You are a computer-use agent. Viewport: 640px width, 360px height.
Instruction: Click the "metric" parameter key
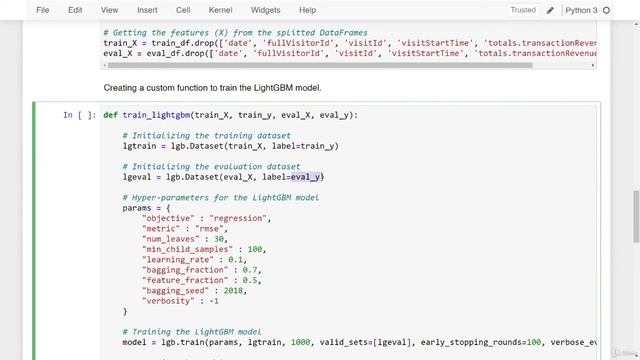click(161, 229)
